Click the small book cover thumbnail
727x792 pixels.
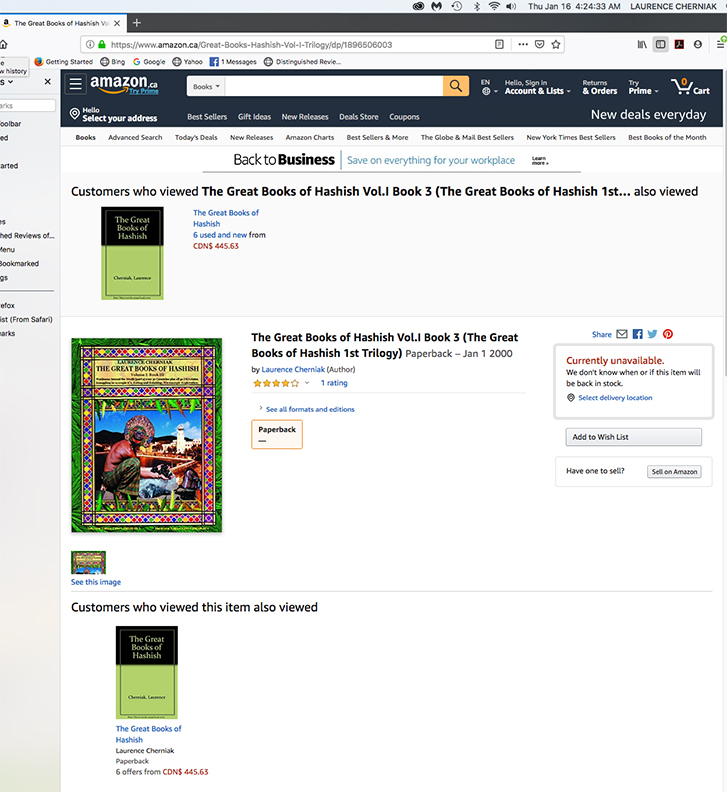pos(88,562)
